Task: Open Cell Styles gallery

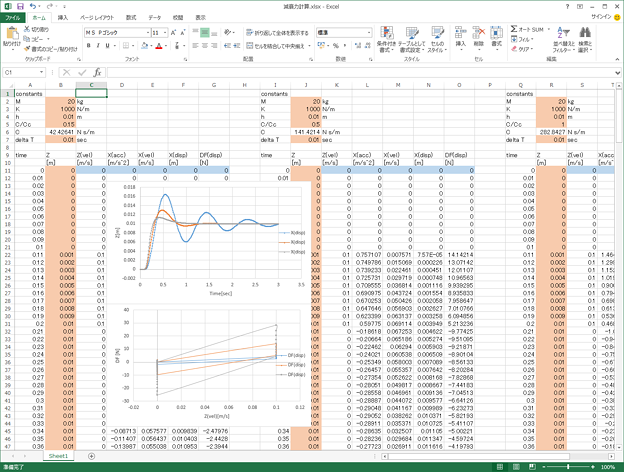Action: pos(437,39)
